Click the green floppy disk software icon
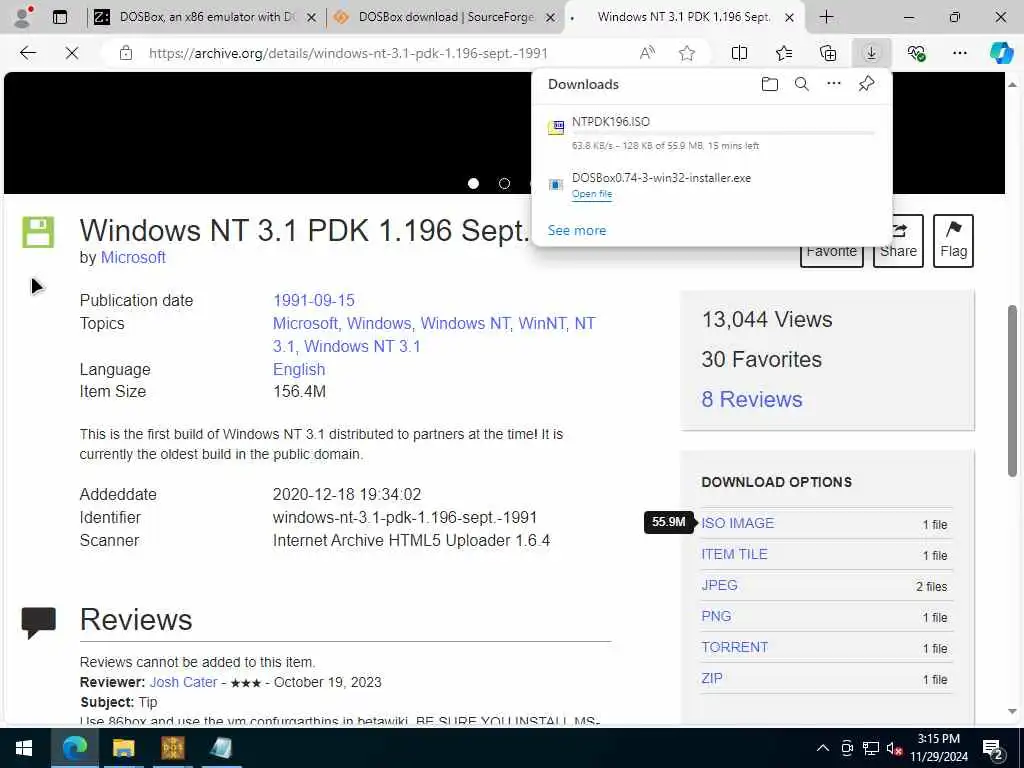1024x768 pixels. click(x=39, y=232)
